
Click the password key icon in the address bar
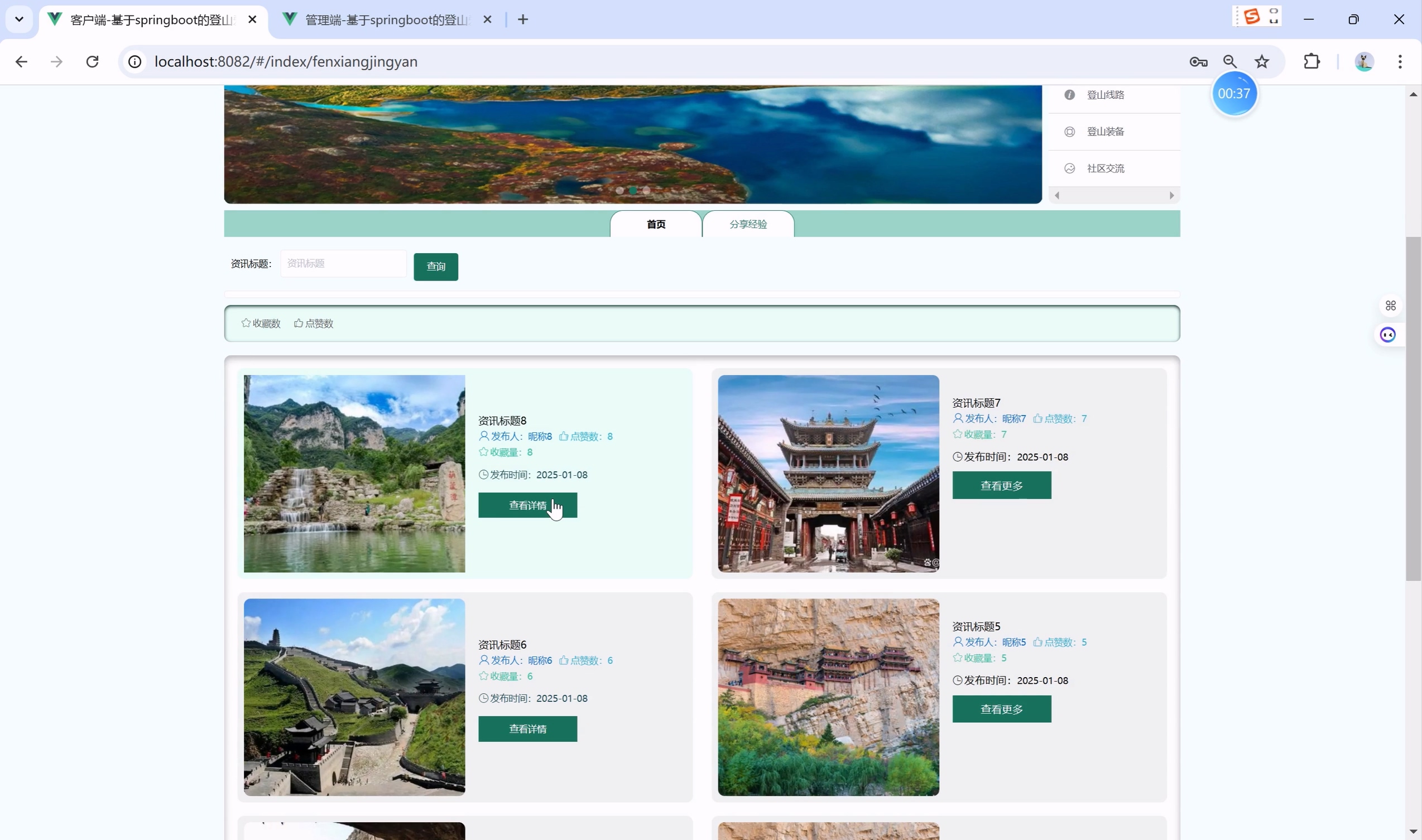(1198, 62)
